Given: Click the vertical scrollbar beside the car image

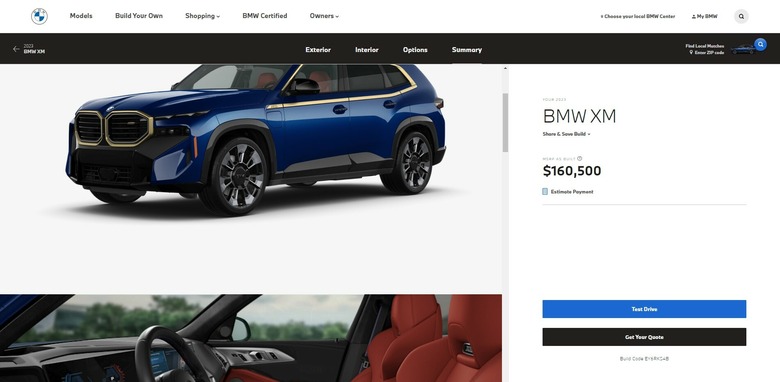Looking at the screenshot, I should 505,122.
